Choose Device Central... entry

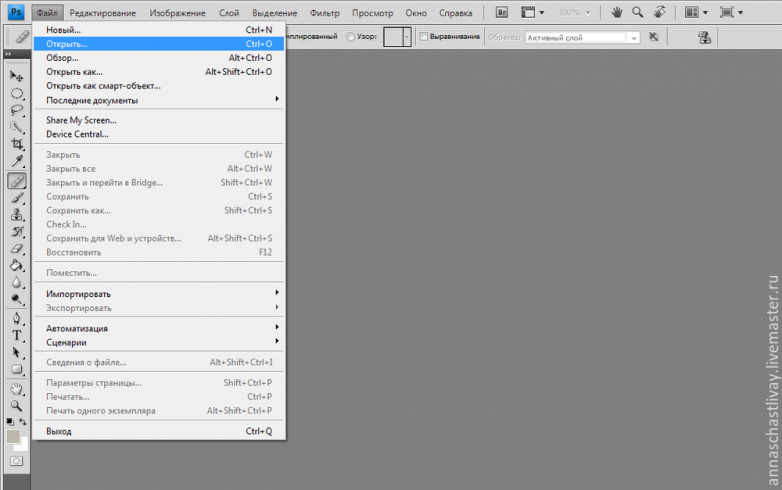click(x=159, y=134)
